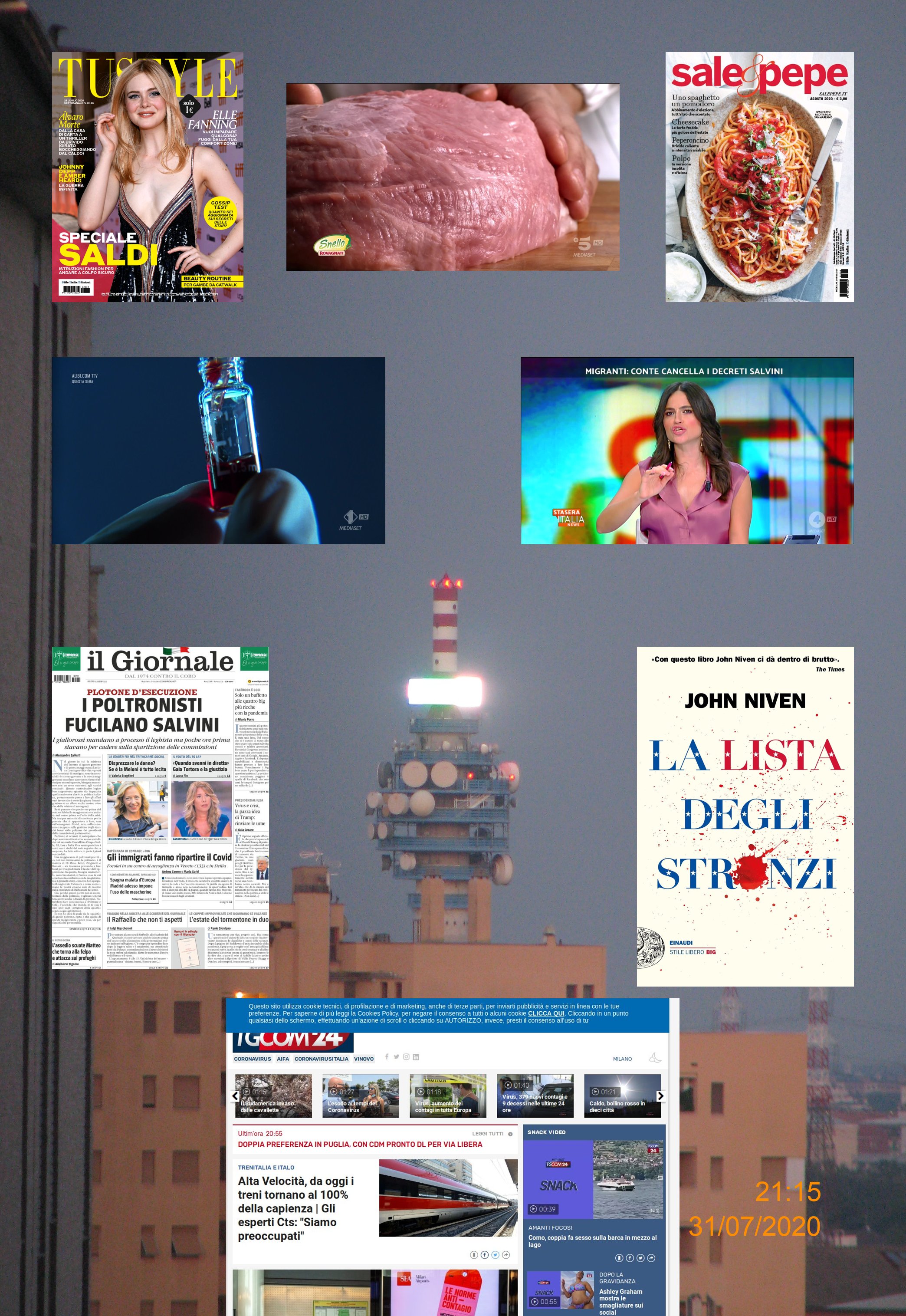Open the LinkedIn icon in header

tap(416, 1056)
